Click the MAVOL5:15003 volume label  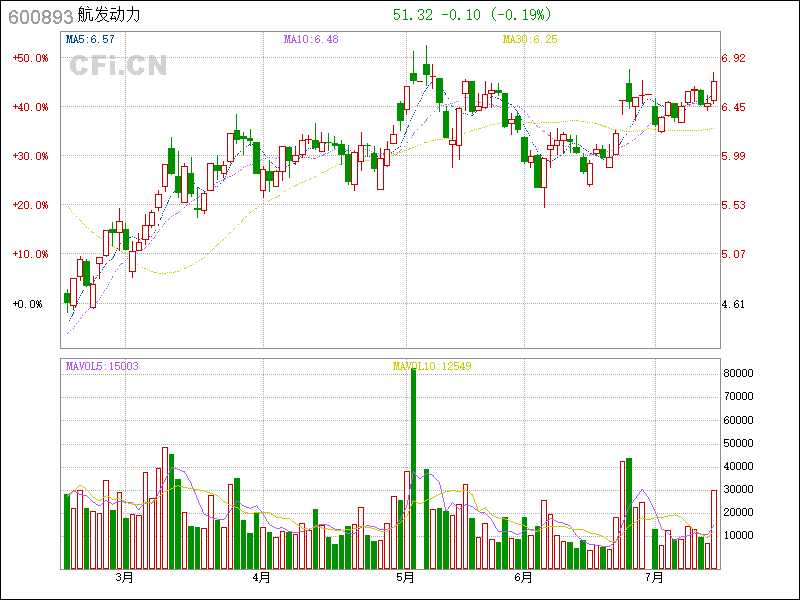(101, 366)
